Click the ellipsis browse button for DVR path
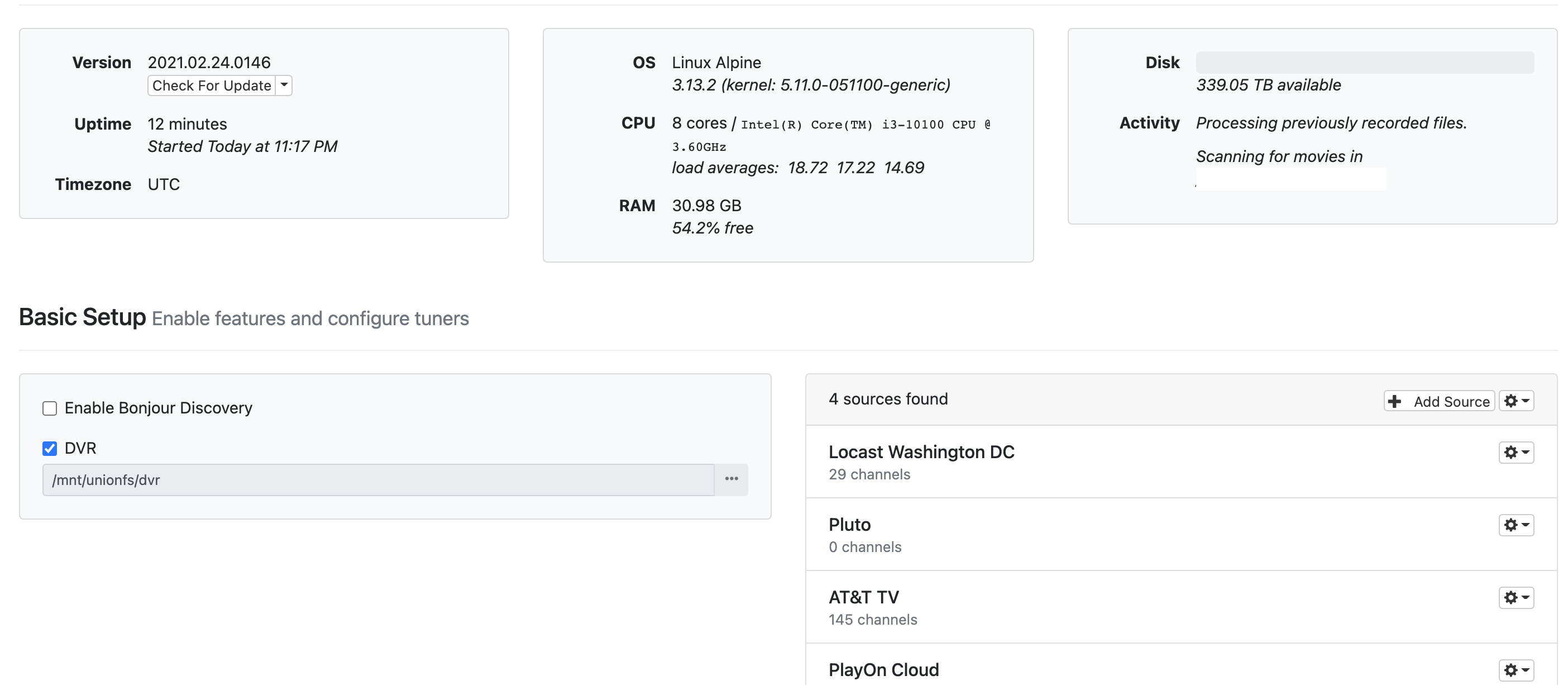The image size is (1568, 685). (x=731, y=479)
